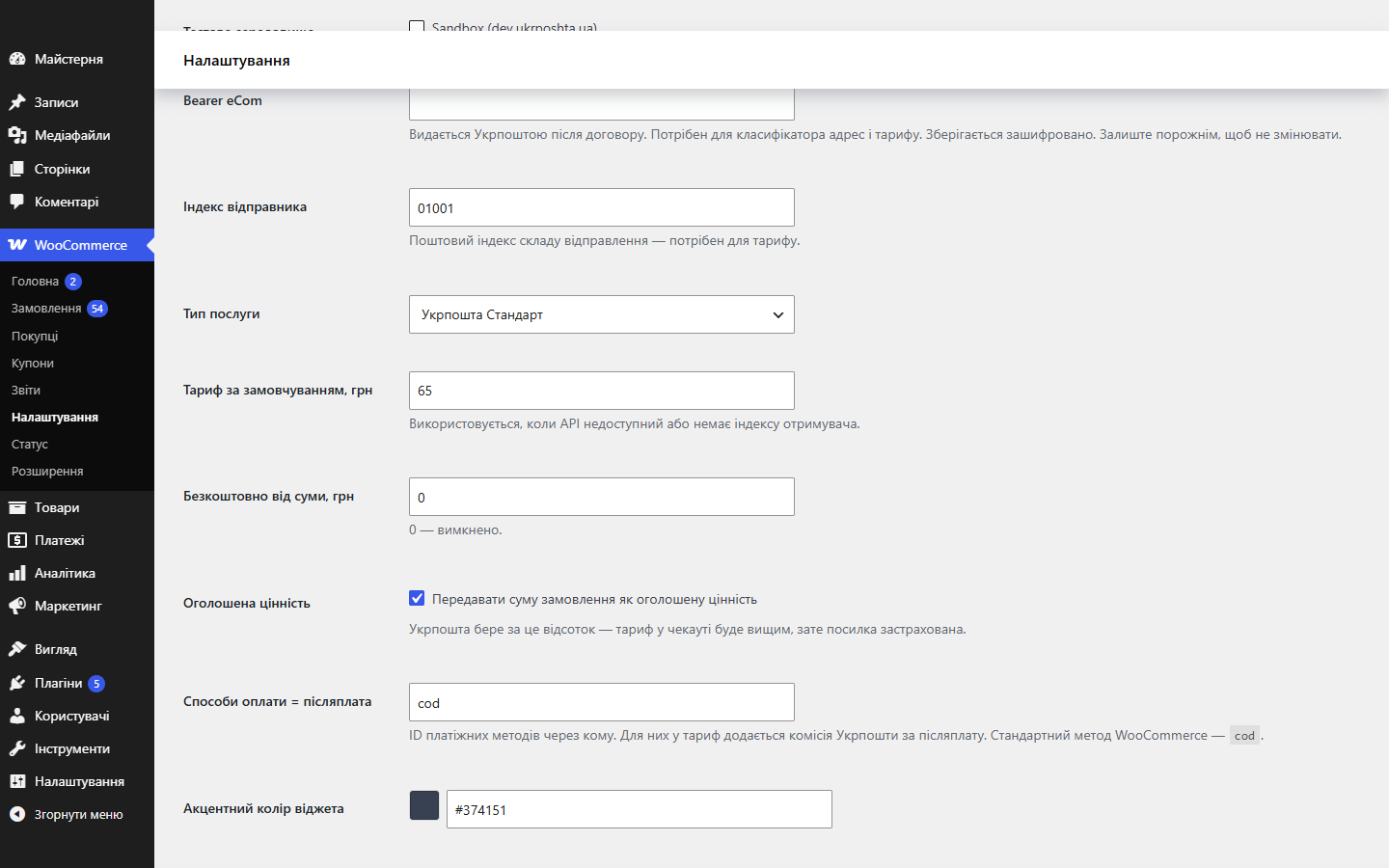Collapse sidebar via Згорнути меню label
Viewport: 1389px width, 868px height.
pyautogui.click(x=79, y=814)
